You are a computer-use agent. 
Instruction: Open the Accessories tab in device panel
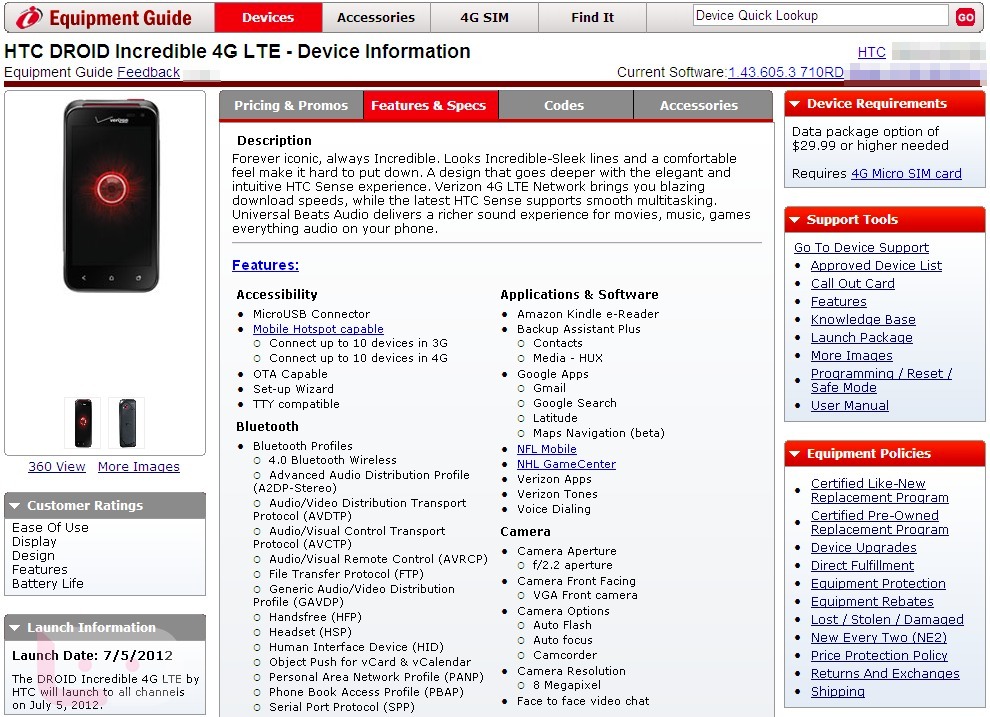pyautogui.click(x=699, y=105)
